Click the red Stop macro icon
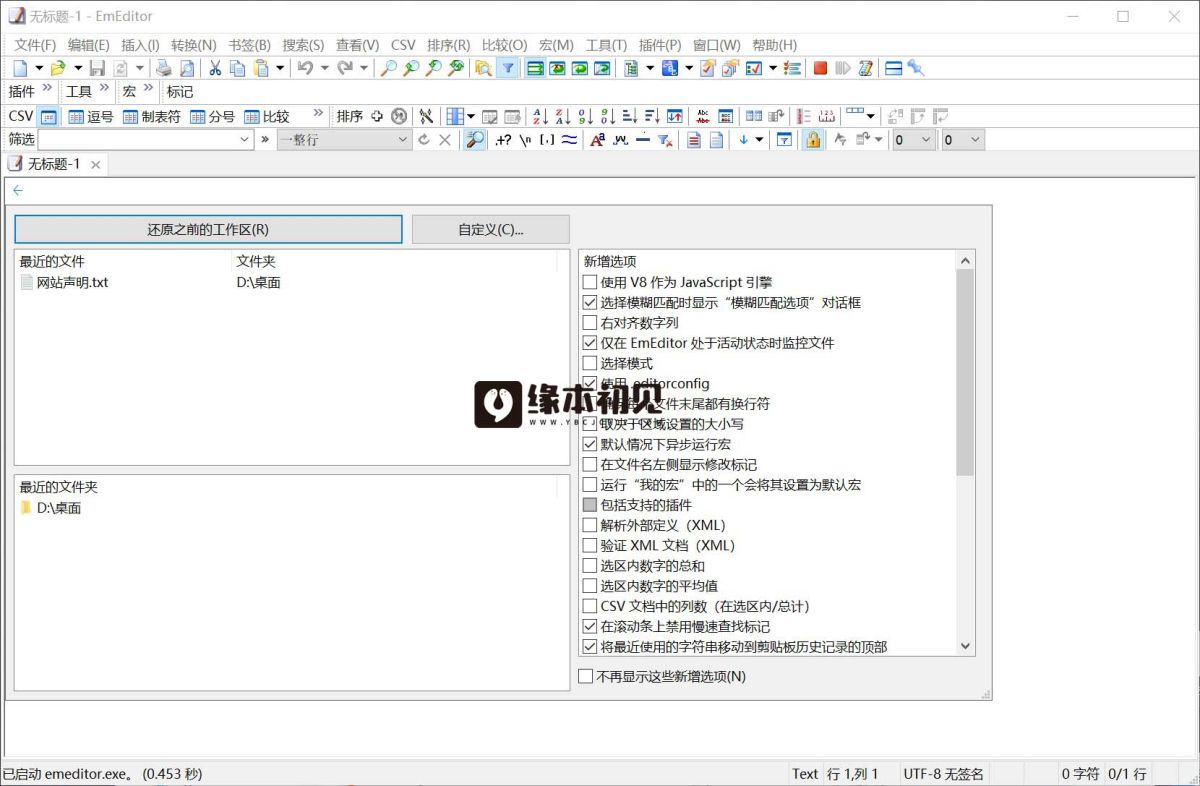Image resolution: width=1200 pixels, height=786 pixels. click(820, 68)
